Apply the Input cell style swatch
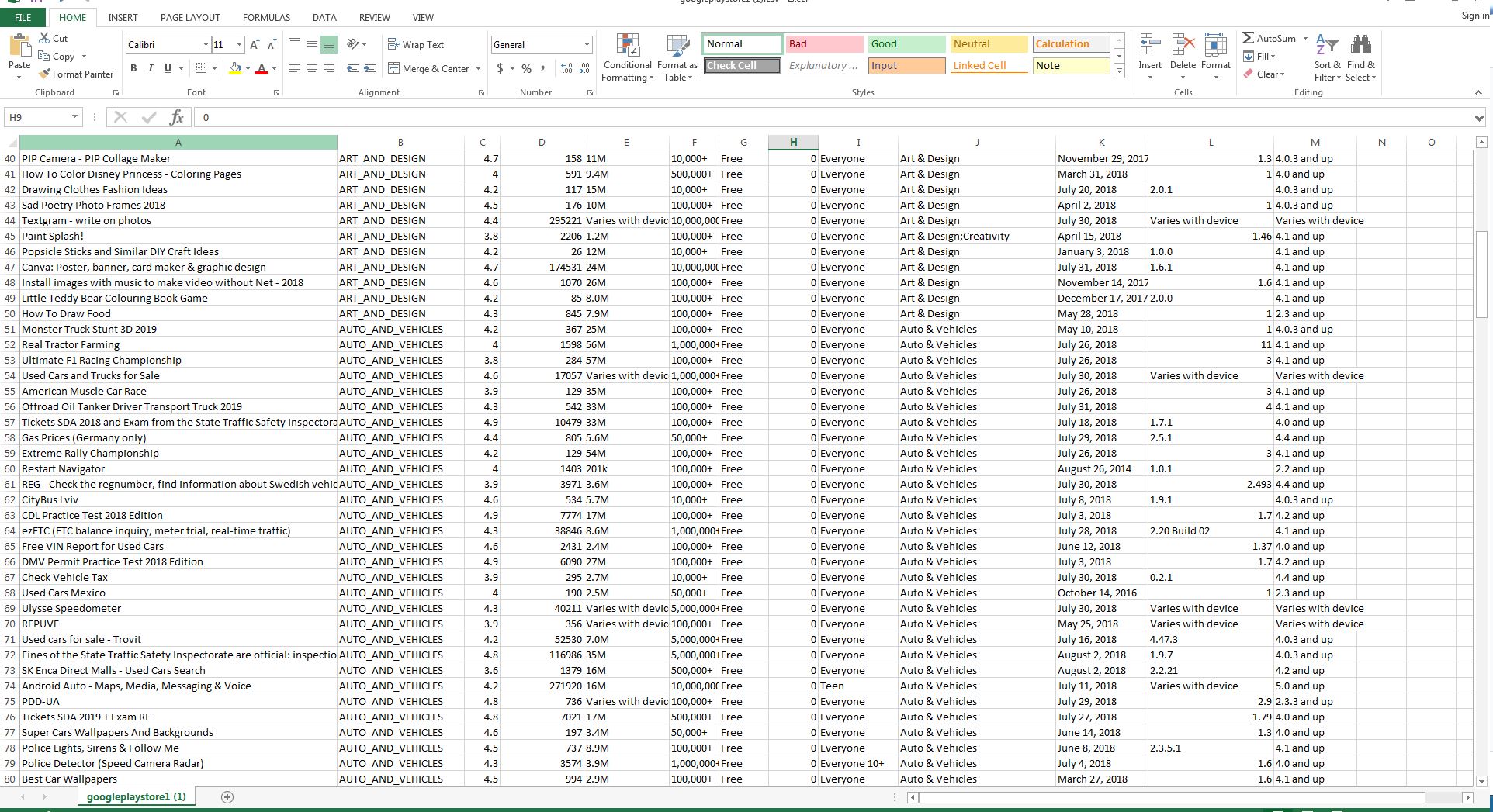1493x812 pixels. pyautogui.click(x=906, y=66)
